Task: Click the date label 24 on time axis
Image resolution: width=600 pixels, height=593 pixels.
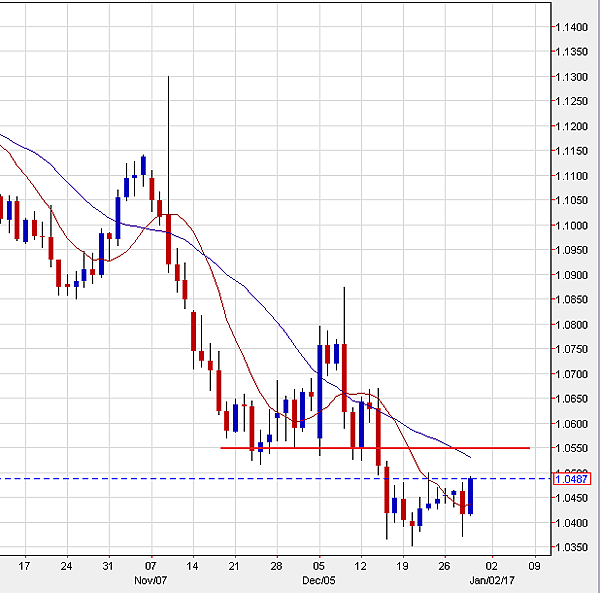Action: click(66, 566)
